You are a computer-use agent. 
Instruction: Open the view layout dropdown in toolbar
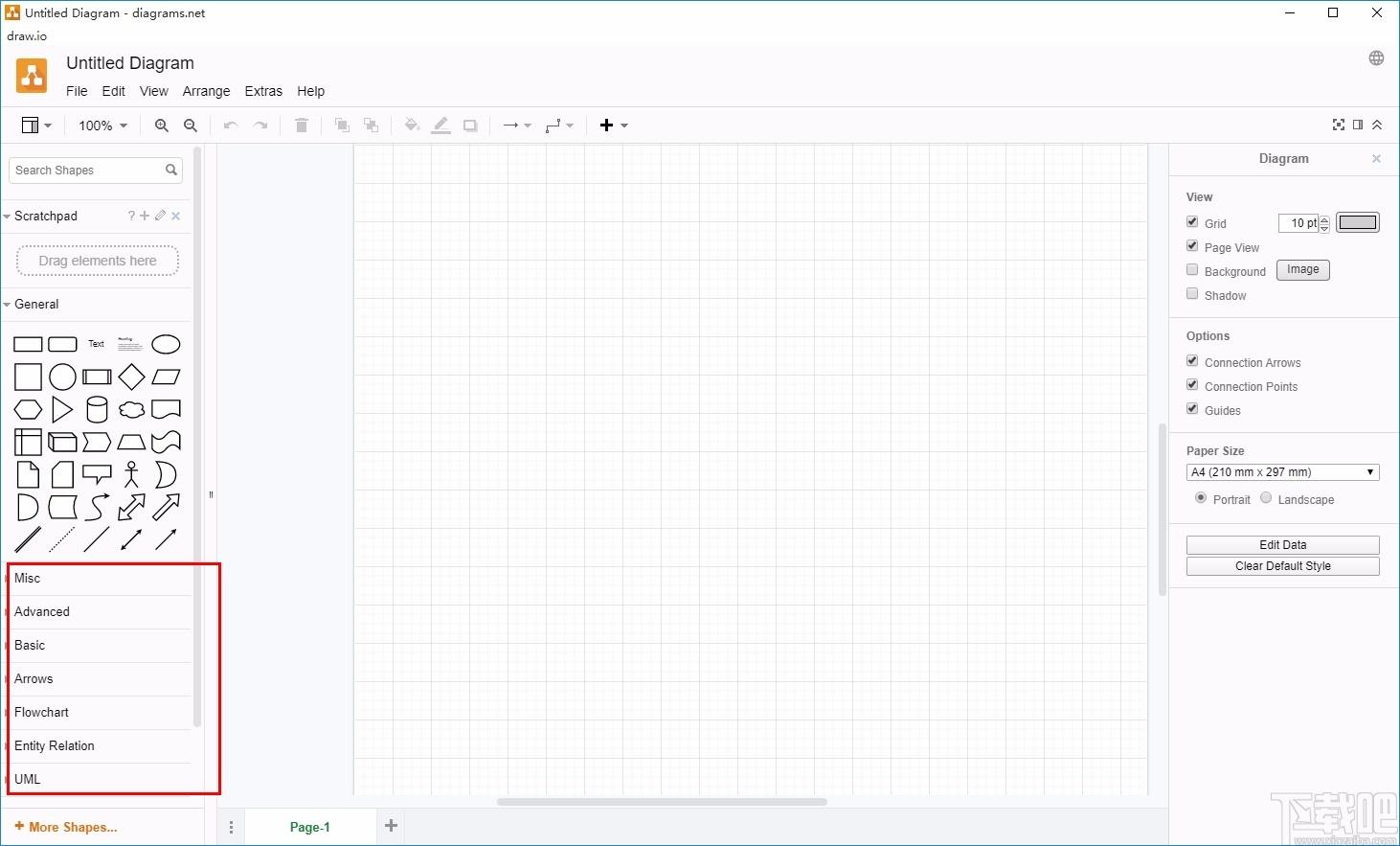click(x=36, y=126)
